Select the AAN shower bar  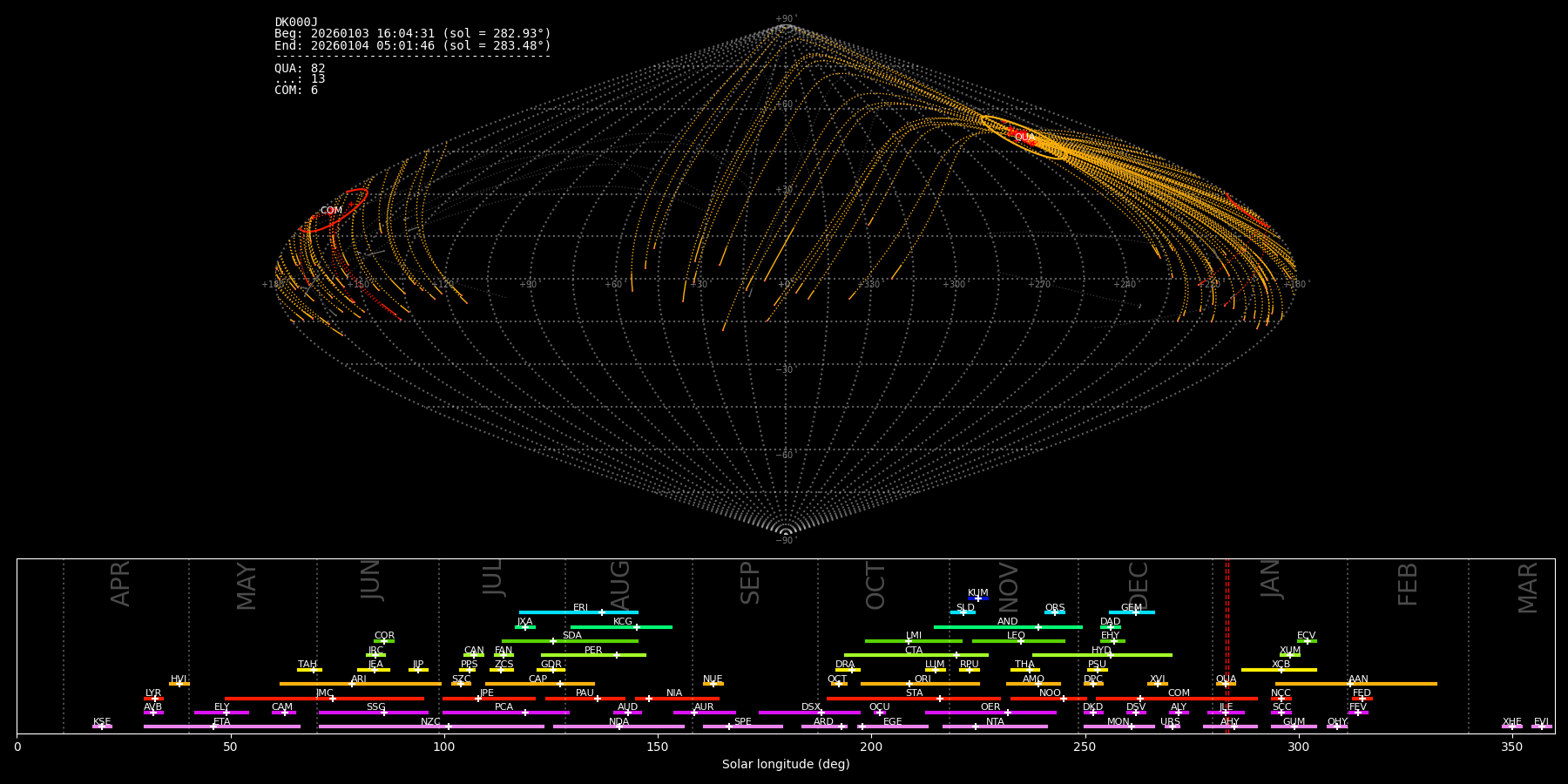coord(1355,684)
